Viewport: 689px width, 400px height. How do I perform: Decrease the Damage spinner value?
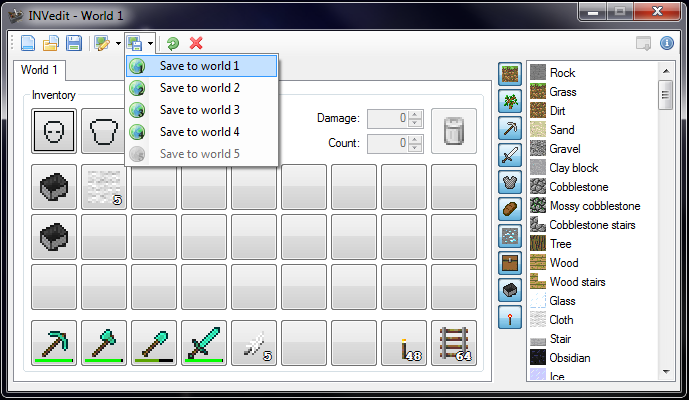point(415,123)
